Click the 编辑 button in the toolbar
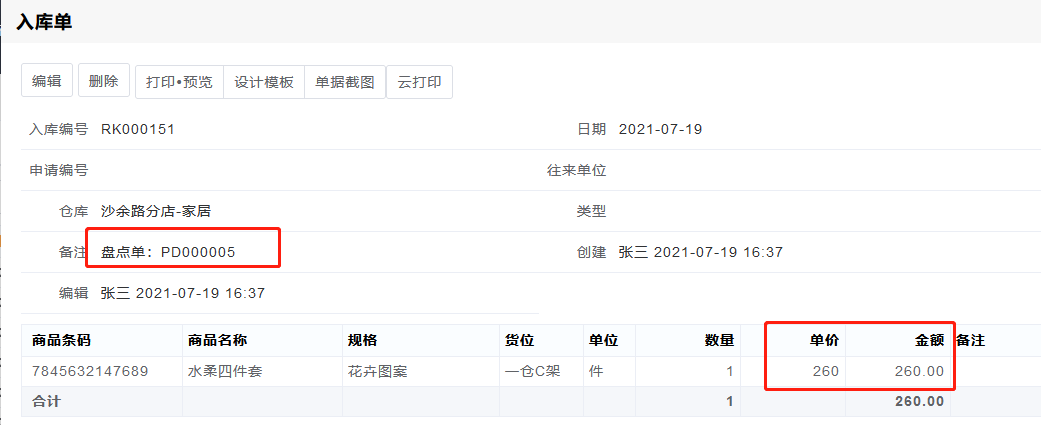 (47, 82)
